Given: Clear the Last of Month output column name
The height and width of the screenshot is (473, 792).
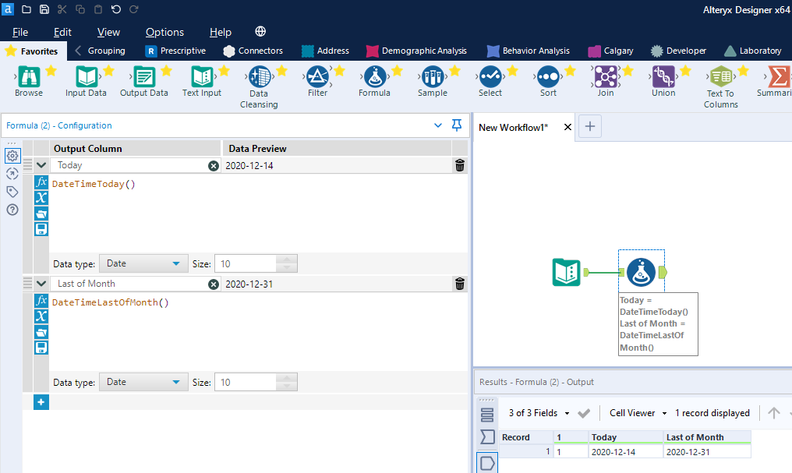Looking at the screenshot, I should coord(213,285).
